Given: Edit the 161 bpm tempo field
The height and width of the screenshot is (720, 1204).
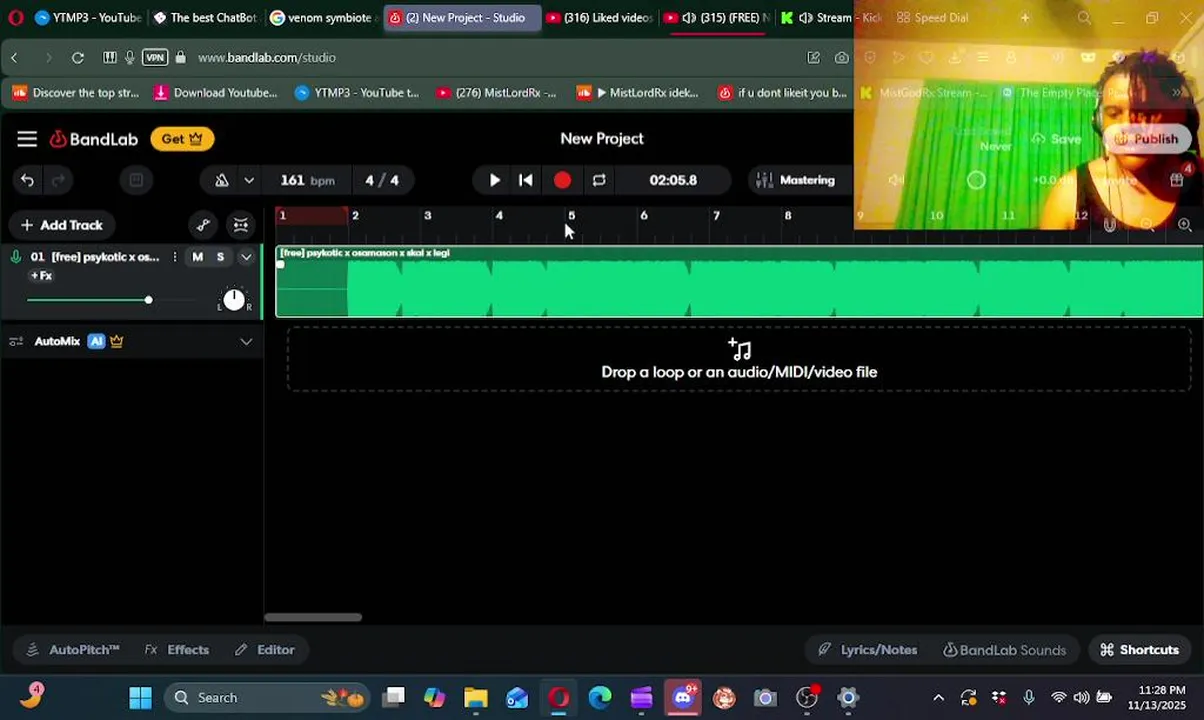Looking at the screenshot, I should (x=307, y=180).
